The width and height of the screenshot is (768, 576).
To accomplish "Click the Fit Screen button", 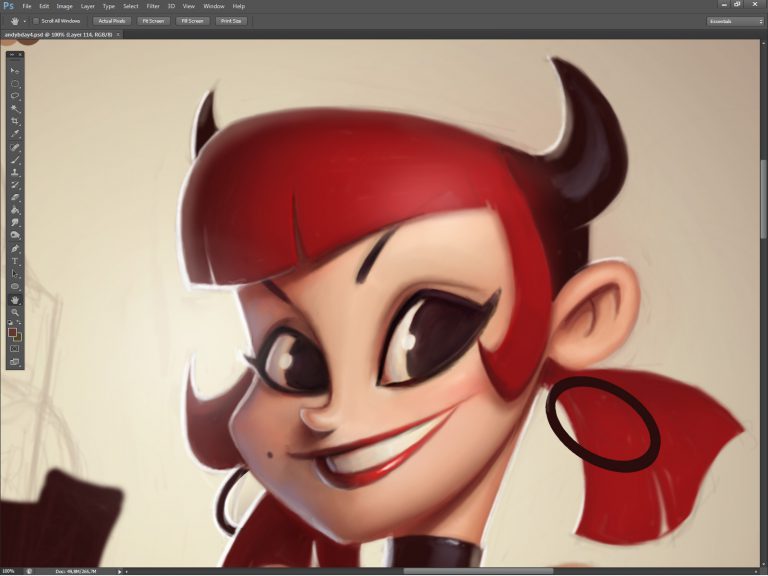I will [153, 21].
